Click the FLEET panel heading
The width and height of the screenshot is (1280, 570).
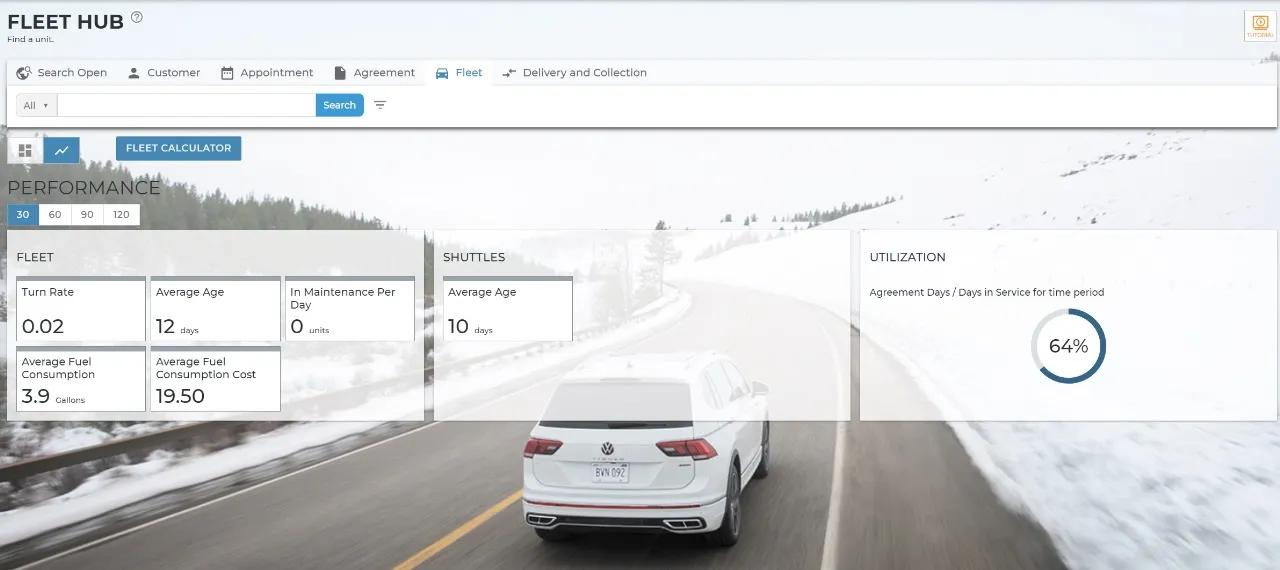point(35,257)
